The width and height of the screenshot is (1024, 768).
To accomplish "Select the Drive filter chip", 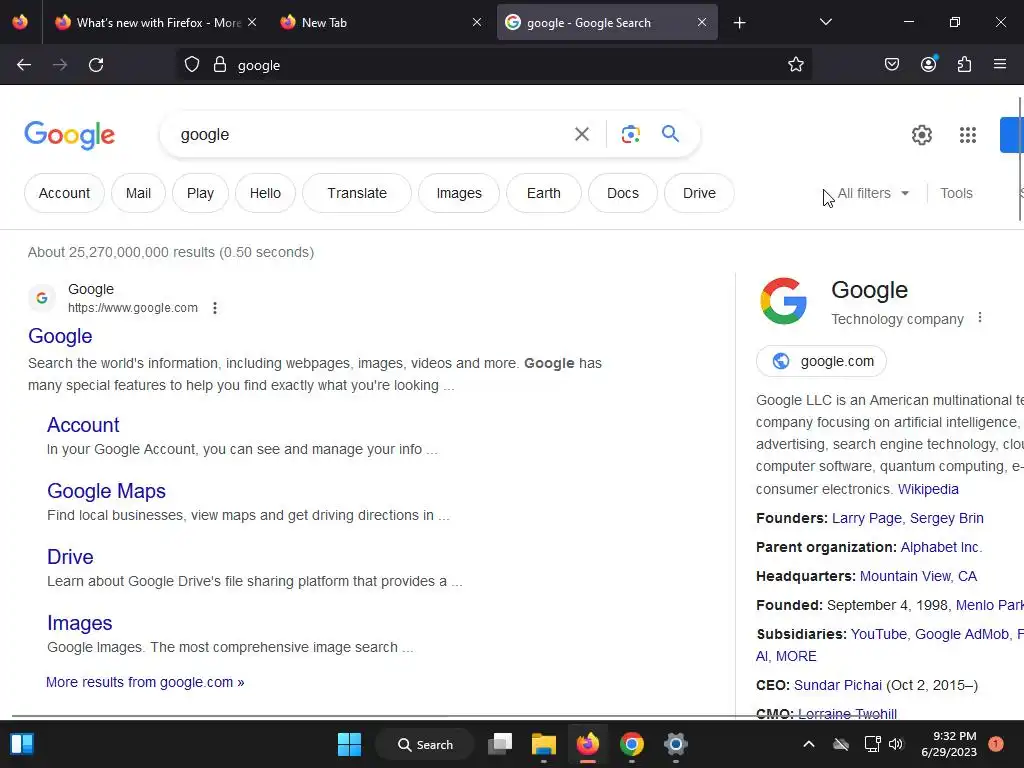I will click(x=699, y=193).
